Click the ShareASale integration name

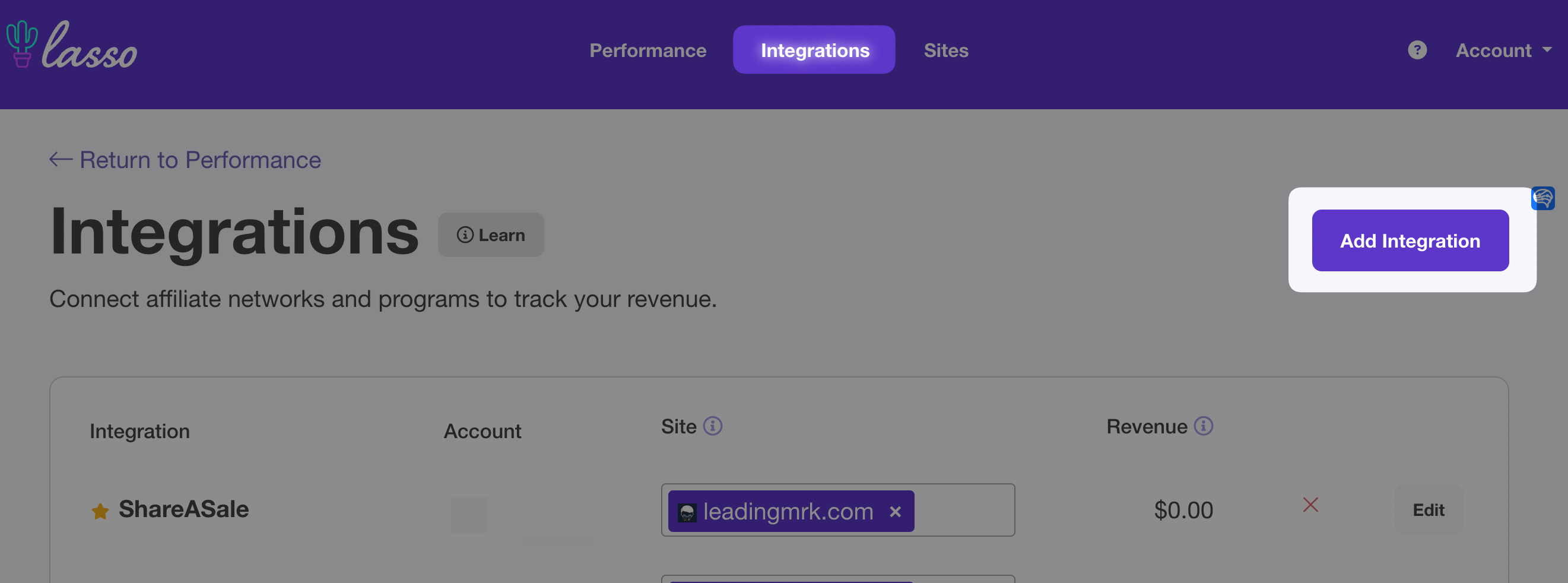[x=183, y=509]
